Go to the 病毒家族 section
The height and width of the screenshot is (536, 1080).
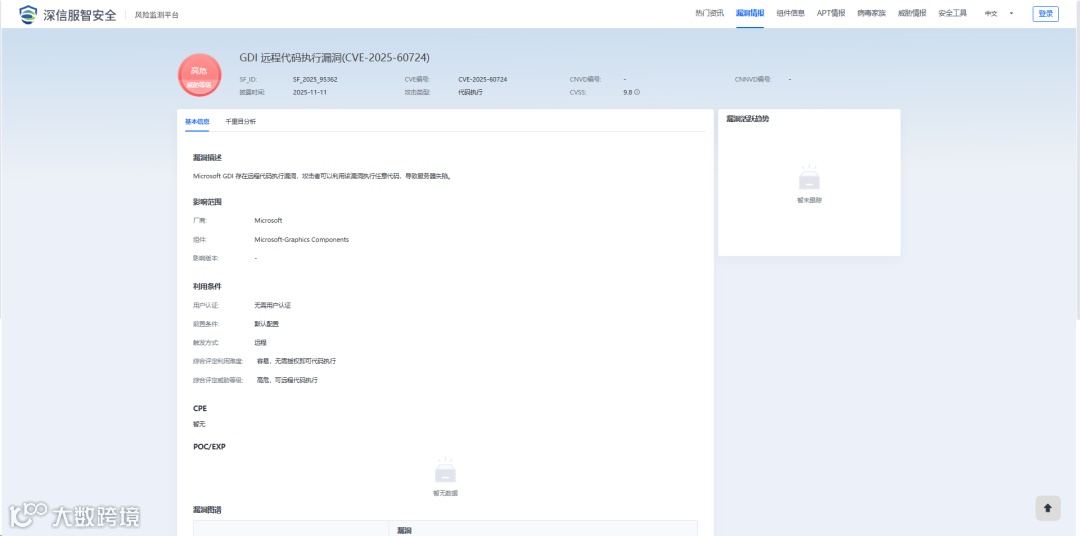(871, 13)
